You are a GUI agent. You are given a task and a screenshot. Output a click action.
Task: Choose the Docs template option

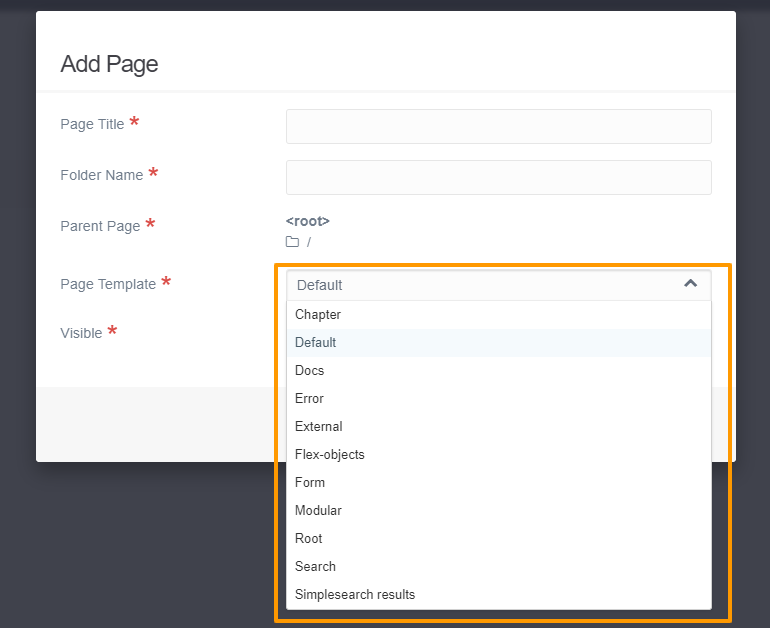(x=498, y=371)
